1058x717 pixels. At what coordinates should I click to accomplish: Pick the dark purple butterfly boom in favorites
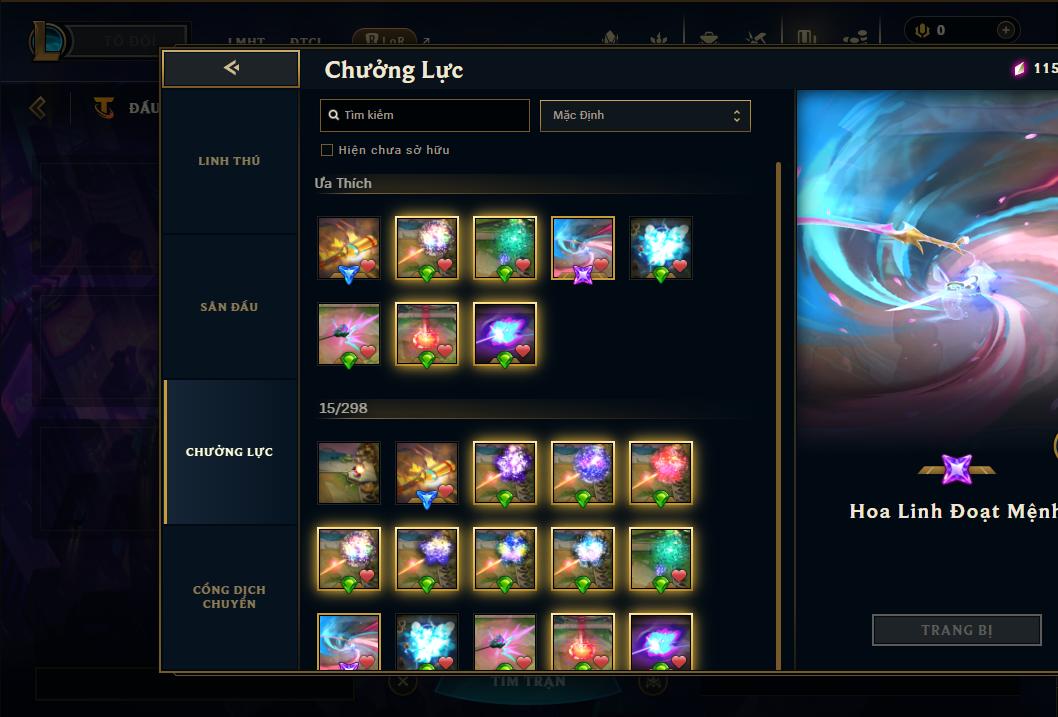tap(505, 334)
